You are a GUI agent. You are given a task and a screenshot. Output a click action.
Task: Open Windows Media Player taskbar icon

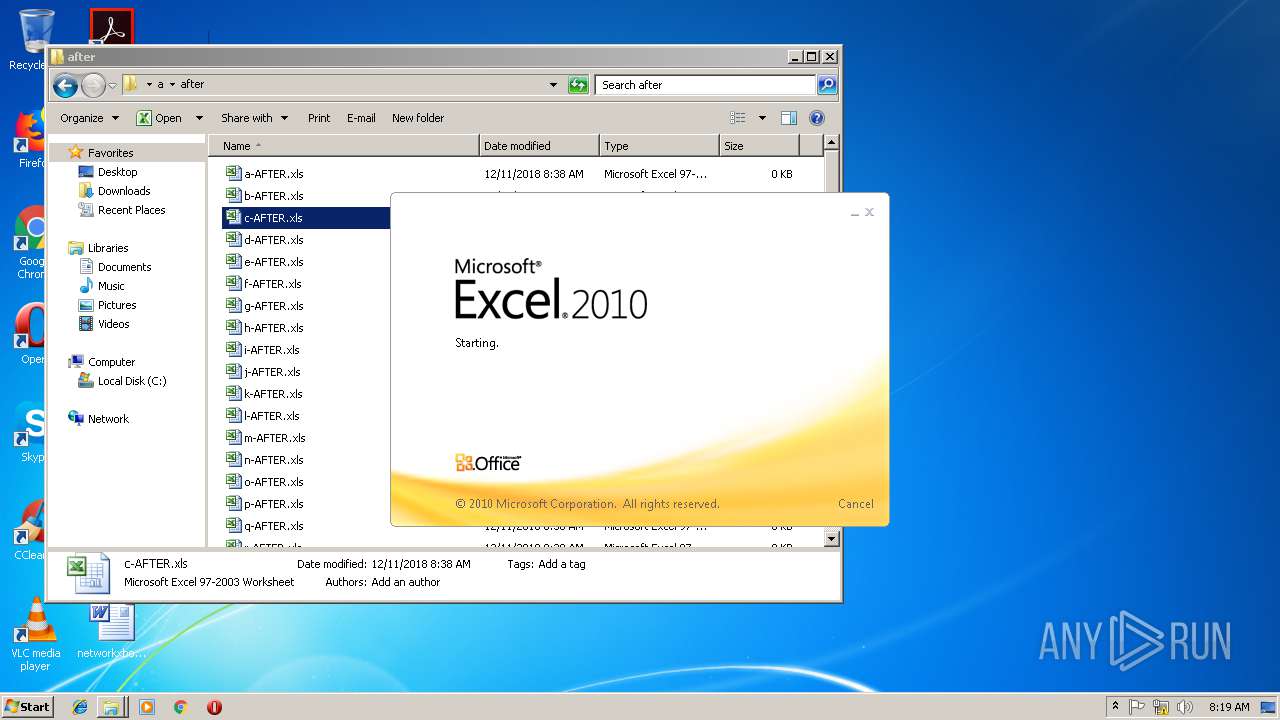click(x=147, y=707)
